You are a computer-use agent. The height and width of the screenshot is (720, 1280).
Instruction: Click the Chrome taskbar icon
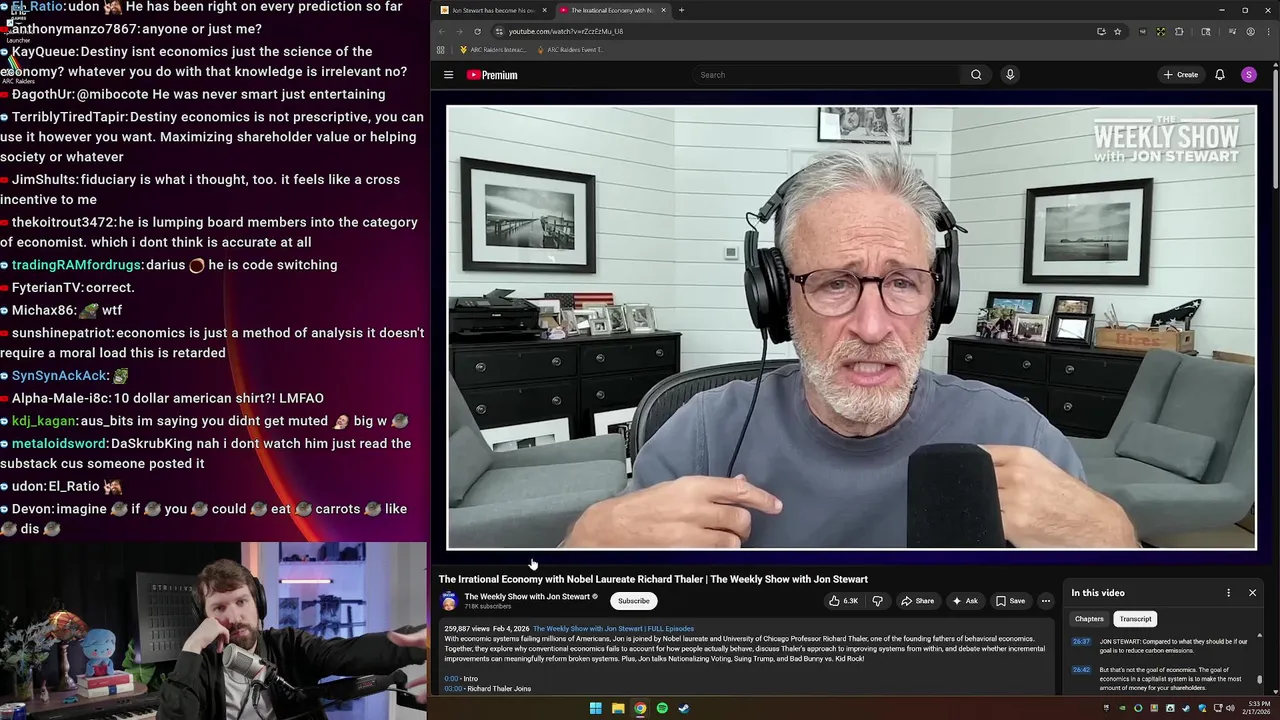640,708
